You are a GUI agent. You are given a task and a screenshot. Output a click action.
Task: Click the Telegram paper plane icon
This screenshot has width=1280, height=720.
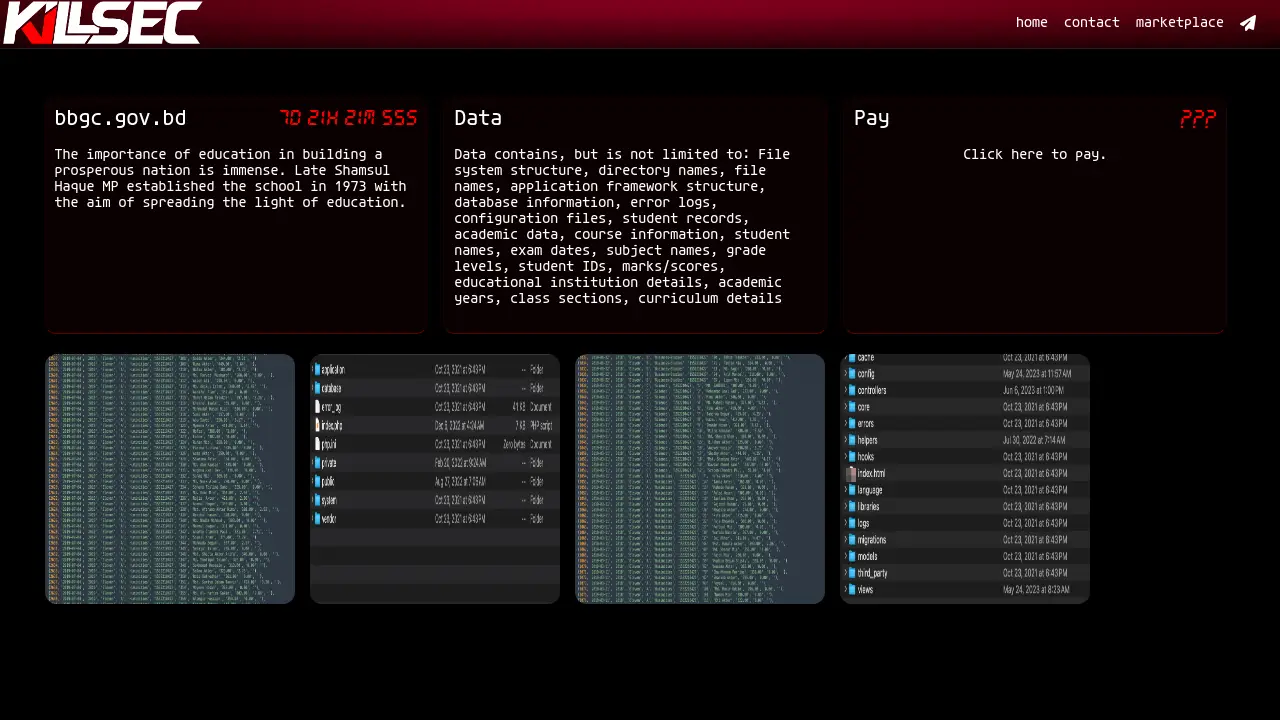pos(1248,23)
